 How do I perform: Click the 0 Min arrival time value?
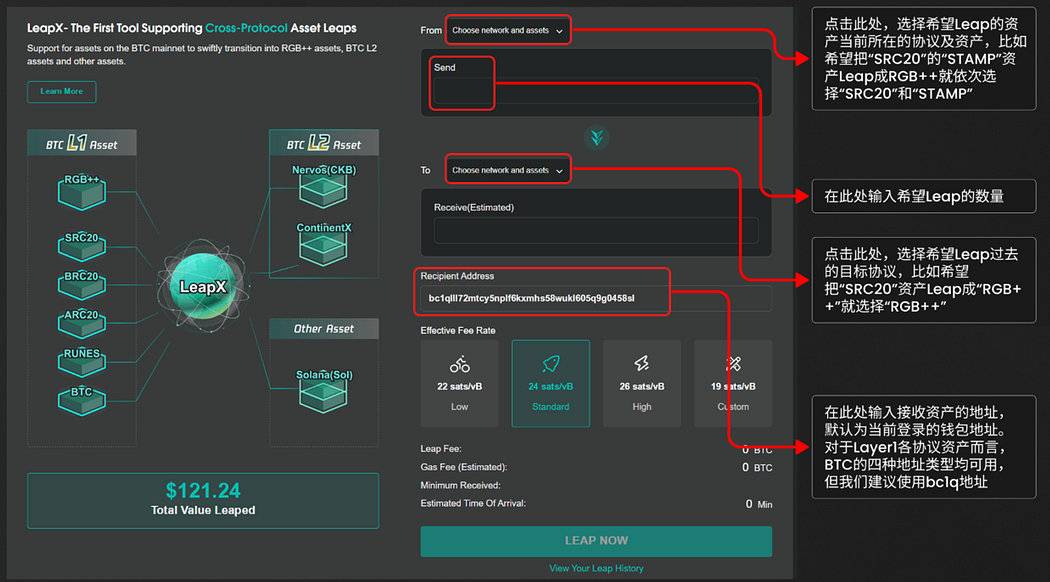[759, 504]
